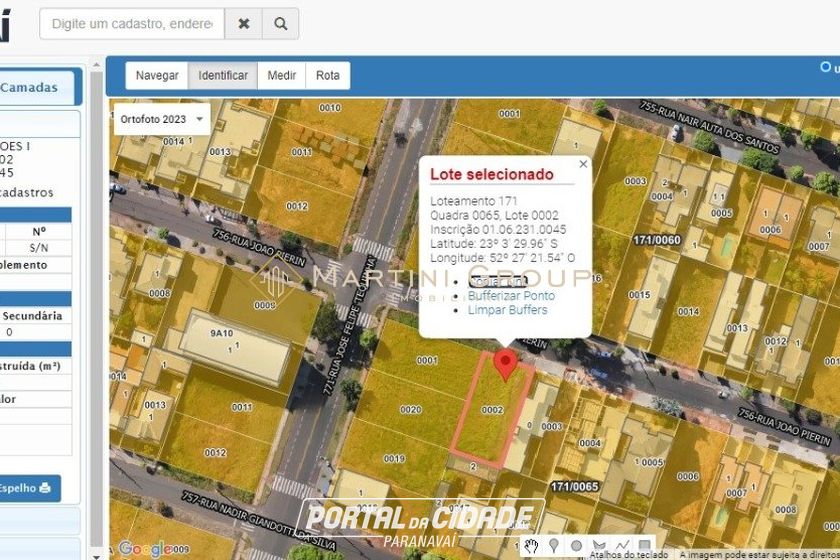Click the Nº column header
This screenshot has height=560, width=840.
[39, 232]
